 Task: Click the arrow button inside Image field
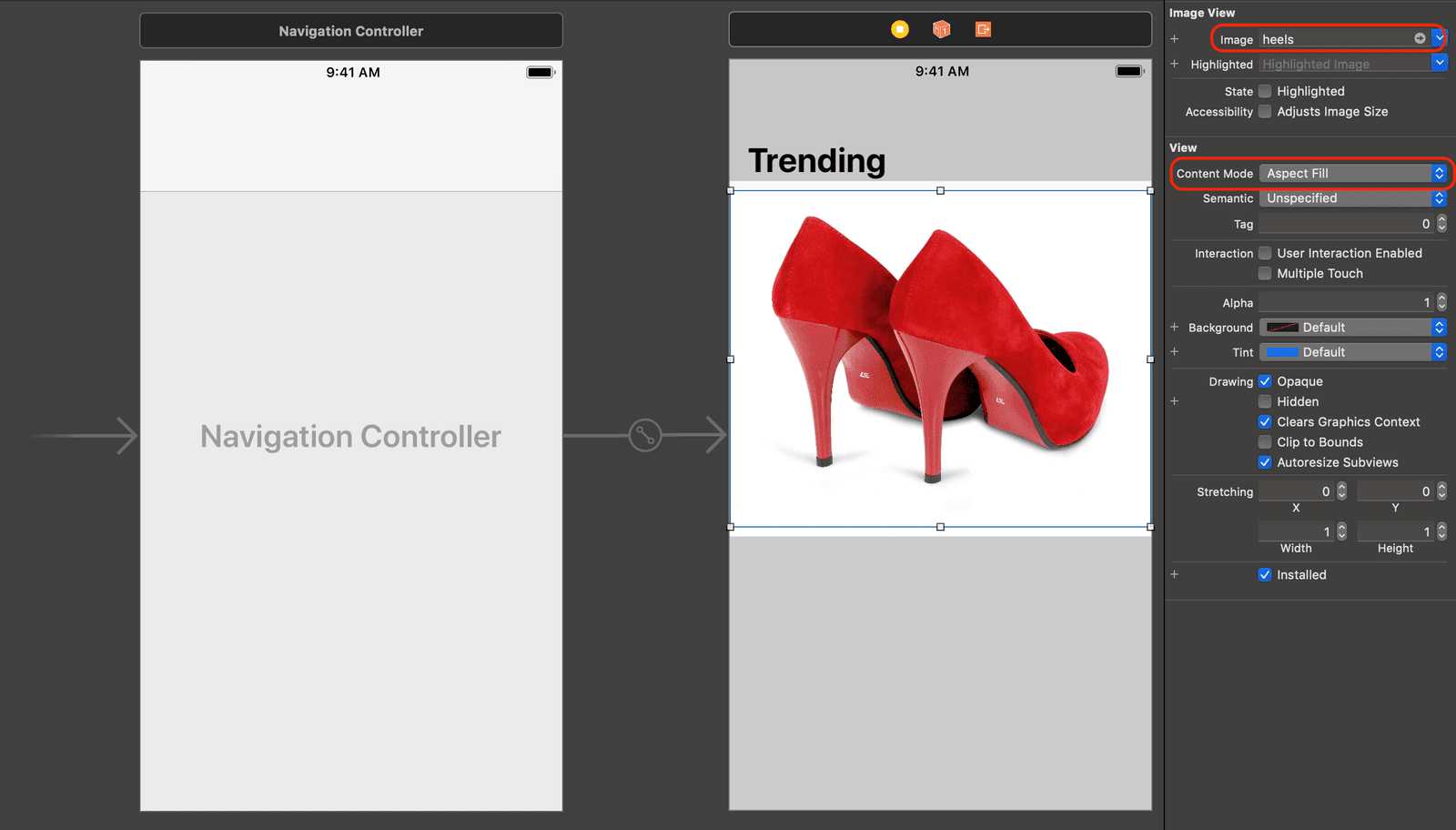point(1420,39)
